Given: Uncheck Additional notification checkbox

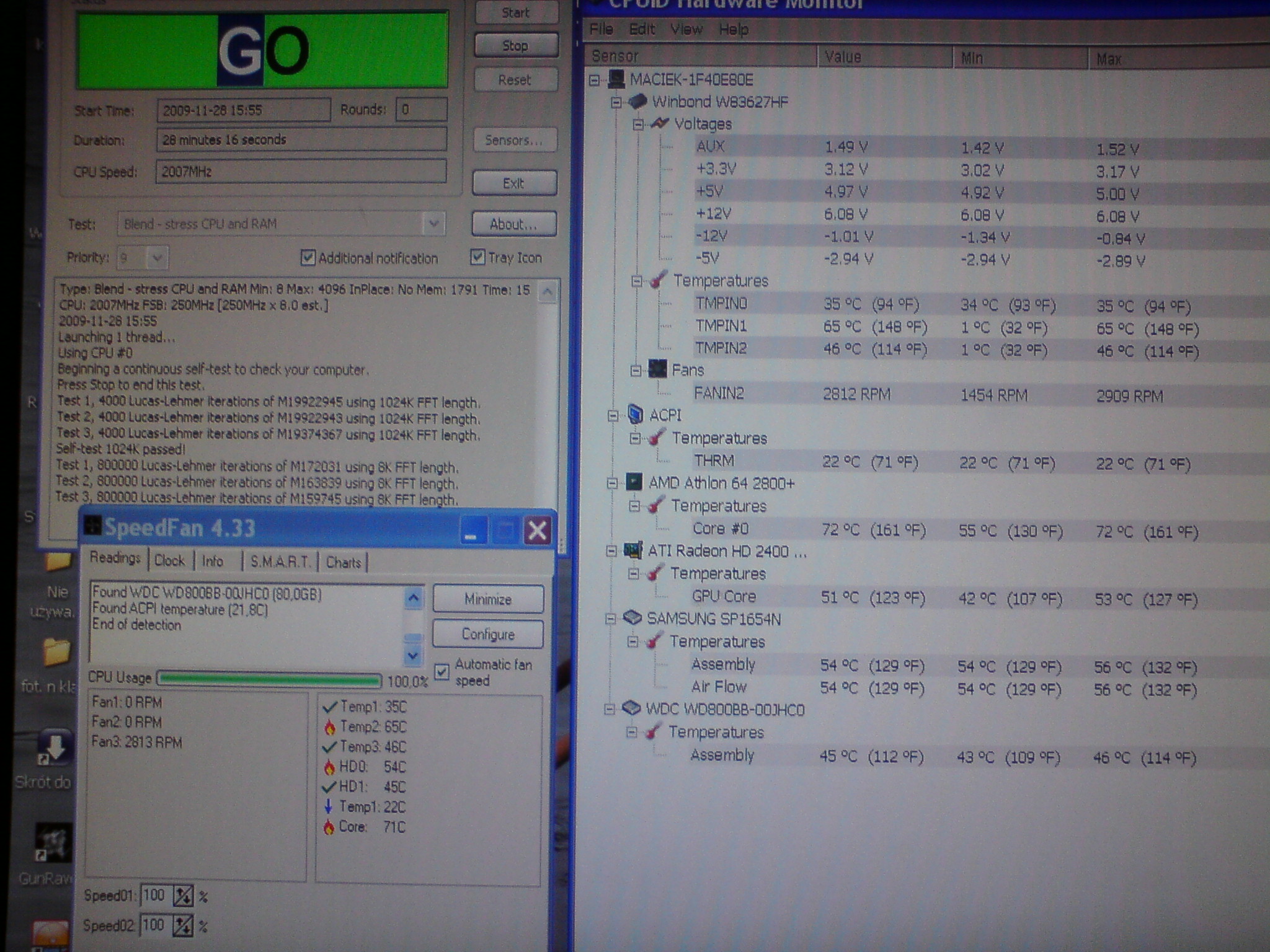Looking at the screenshot, I should click(x=308, y=257).
